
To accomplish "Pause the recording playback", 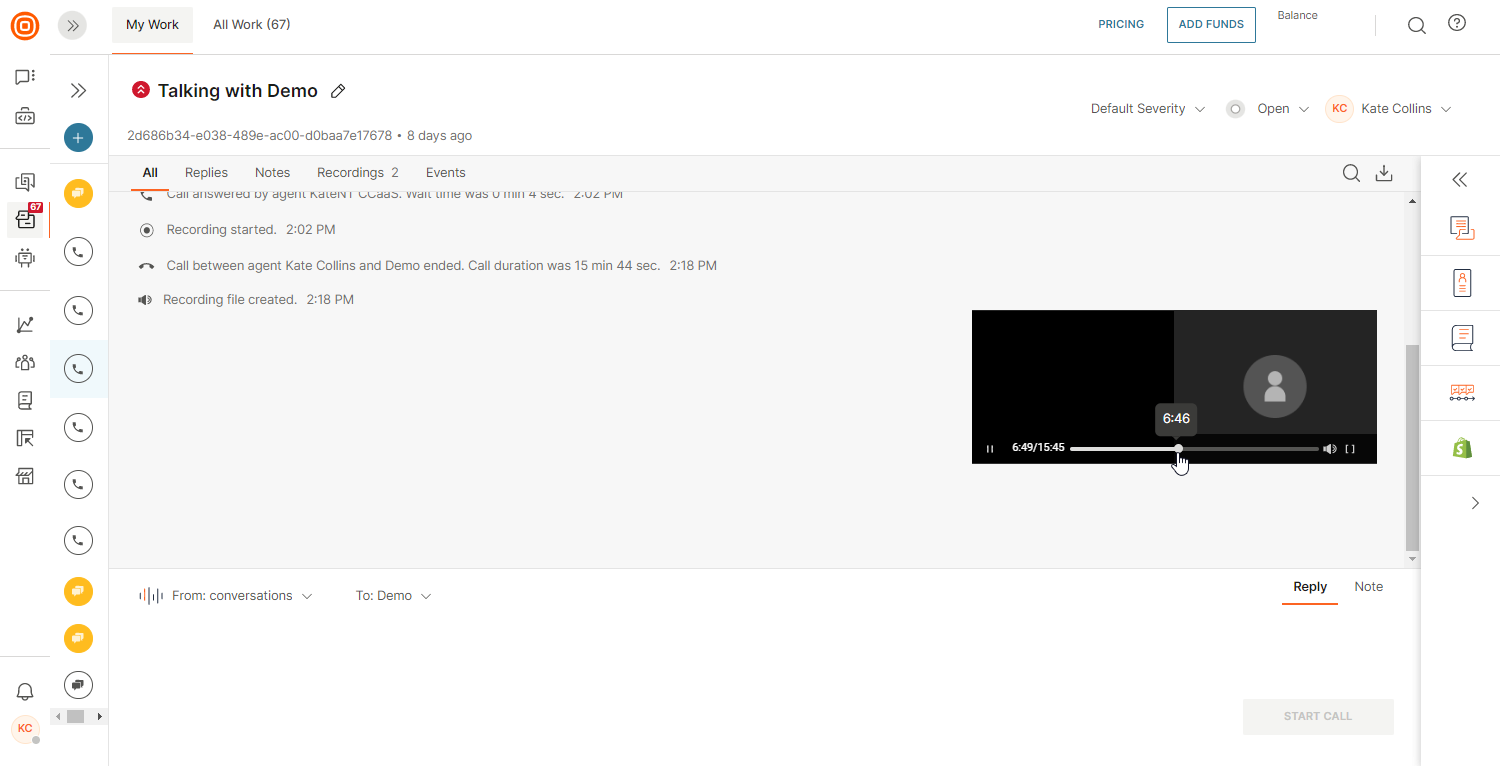I will coord(990,449).
